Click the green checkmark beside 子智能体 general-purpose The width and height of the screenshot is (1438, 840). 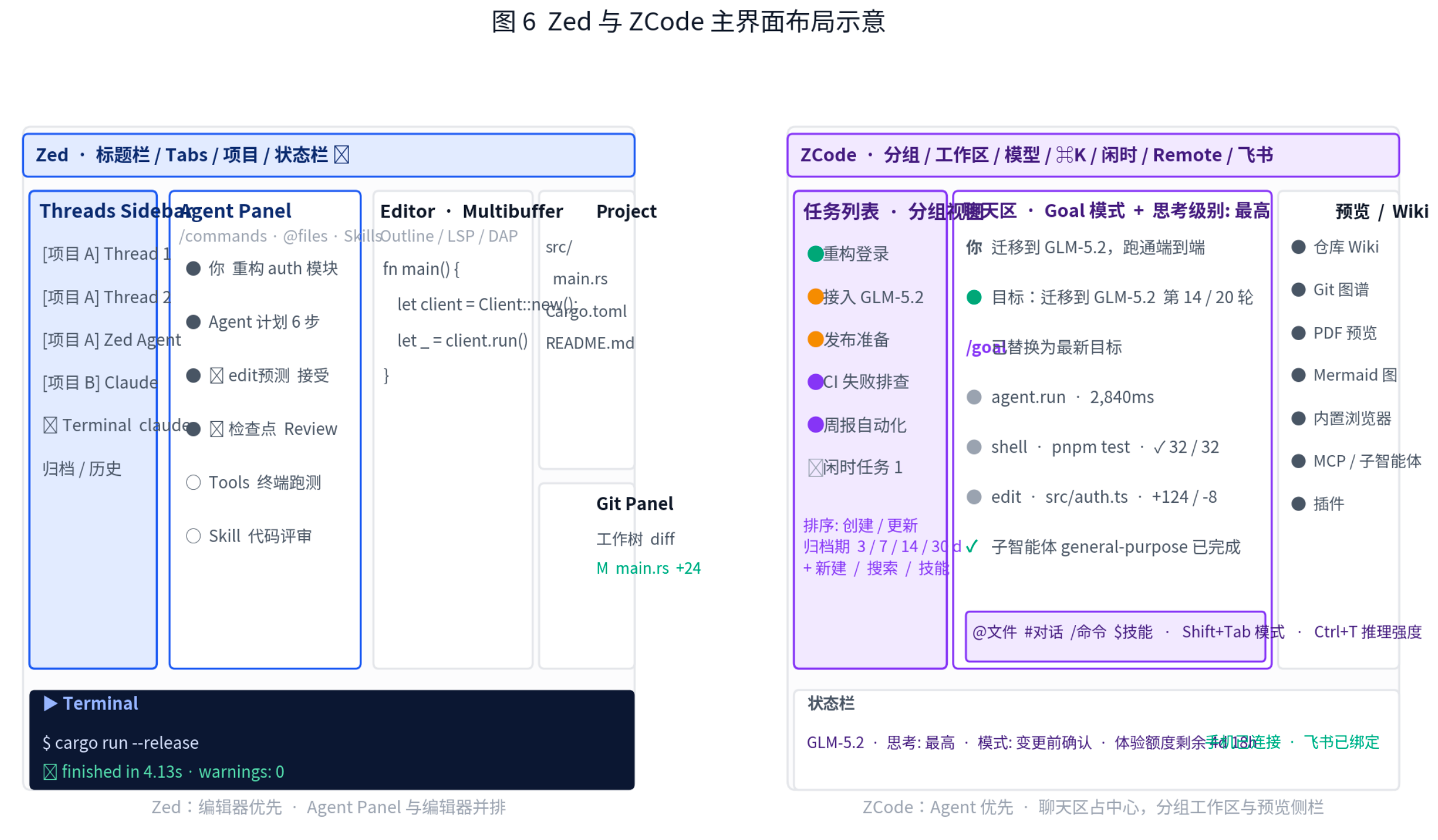pos(972,546)
